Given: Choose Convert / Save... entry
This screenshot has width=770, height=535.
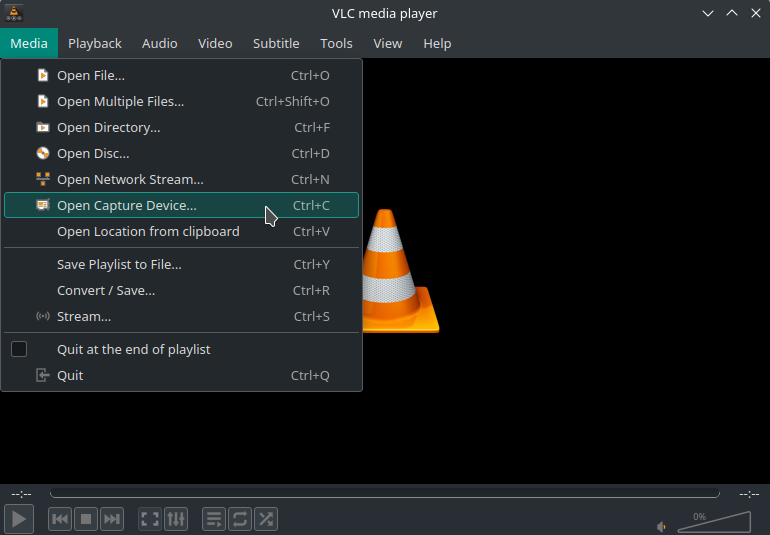Looking at the screenshot, I should [x=182, y=290].
